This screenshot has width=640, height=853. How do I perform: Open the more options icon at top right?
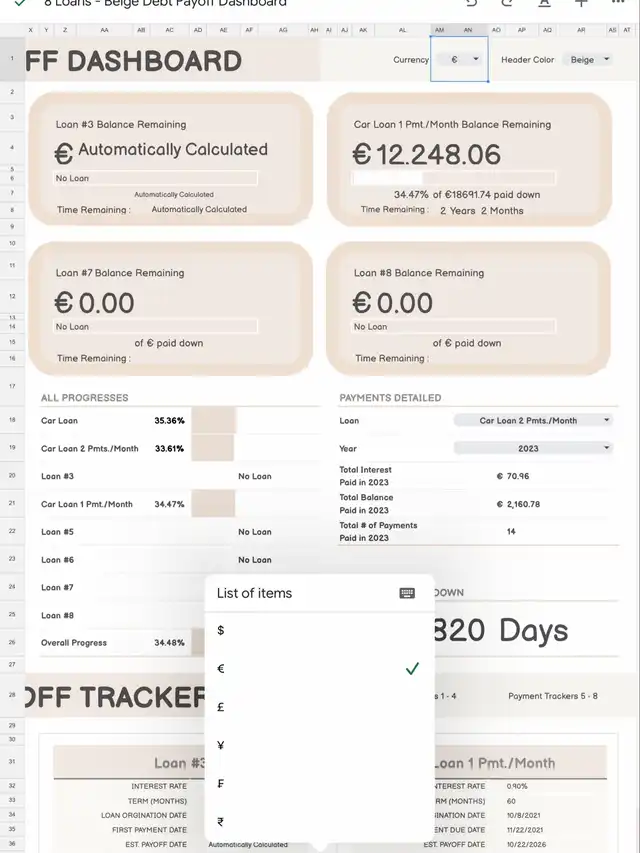pyautogui.click(x=617, y=4)
